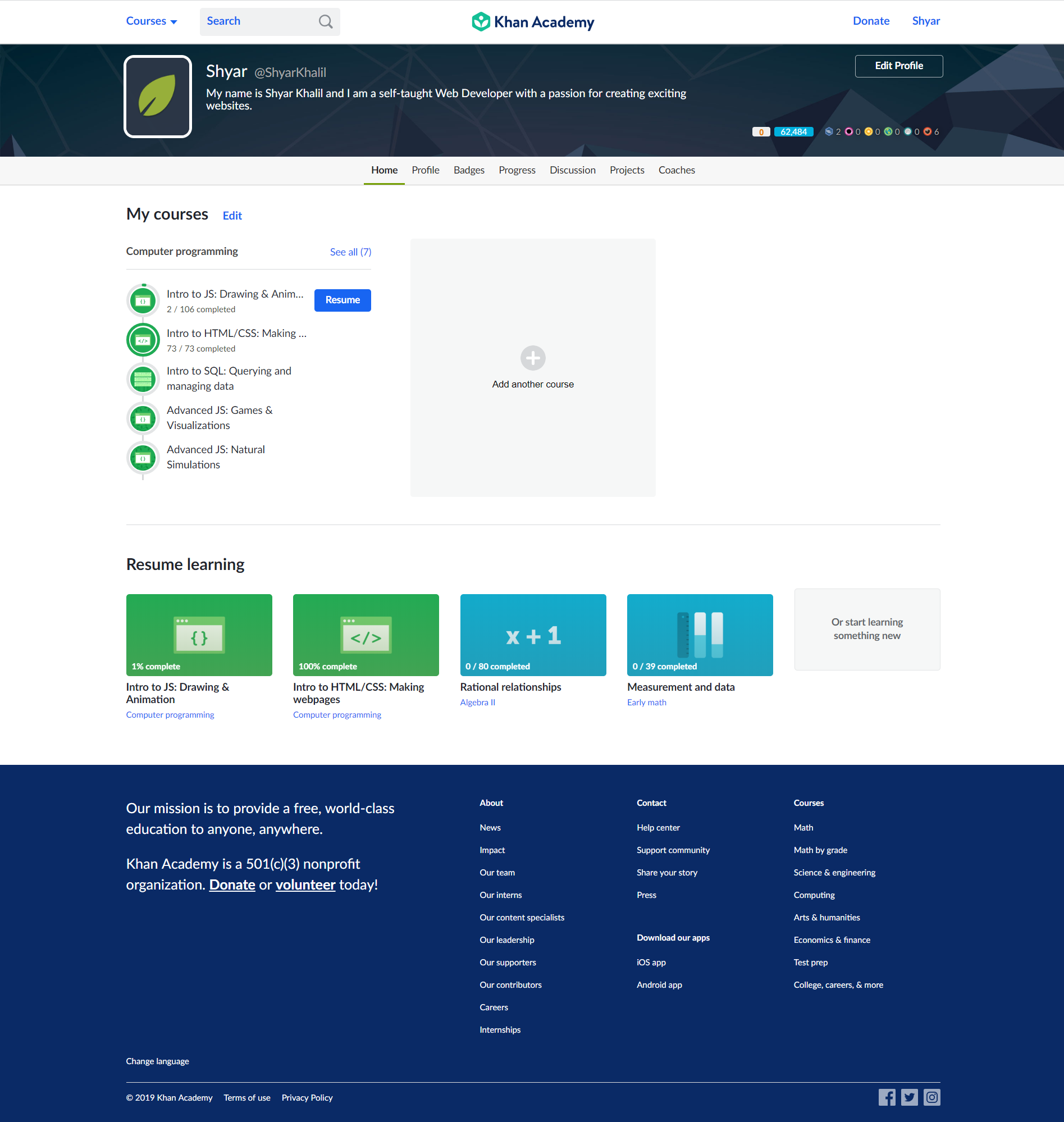Open the Instagram icon in footer
This screenshot has height=1122, width=1064.
[931, 1097]
